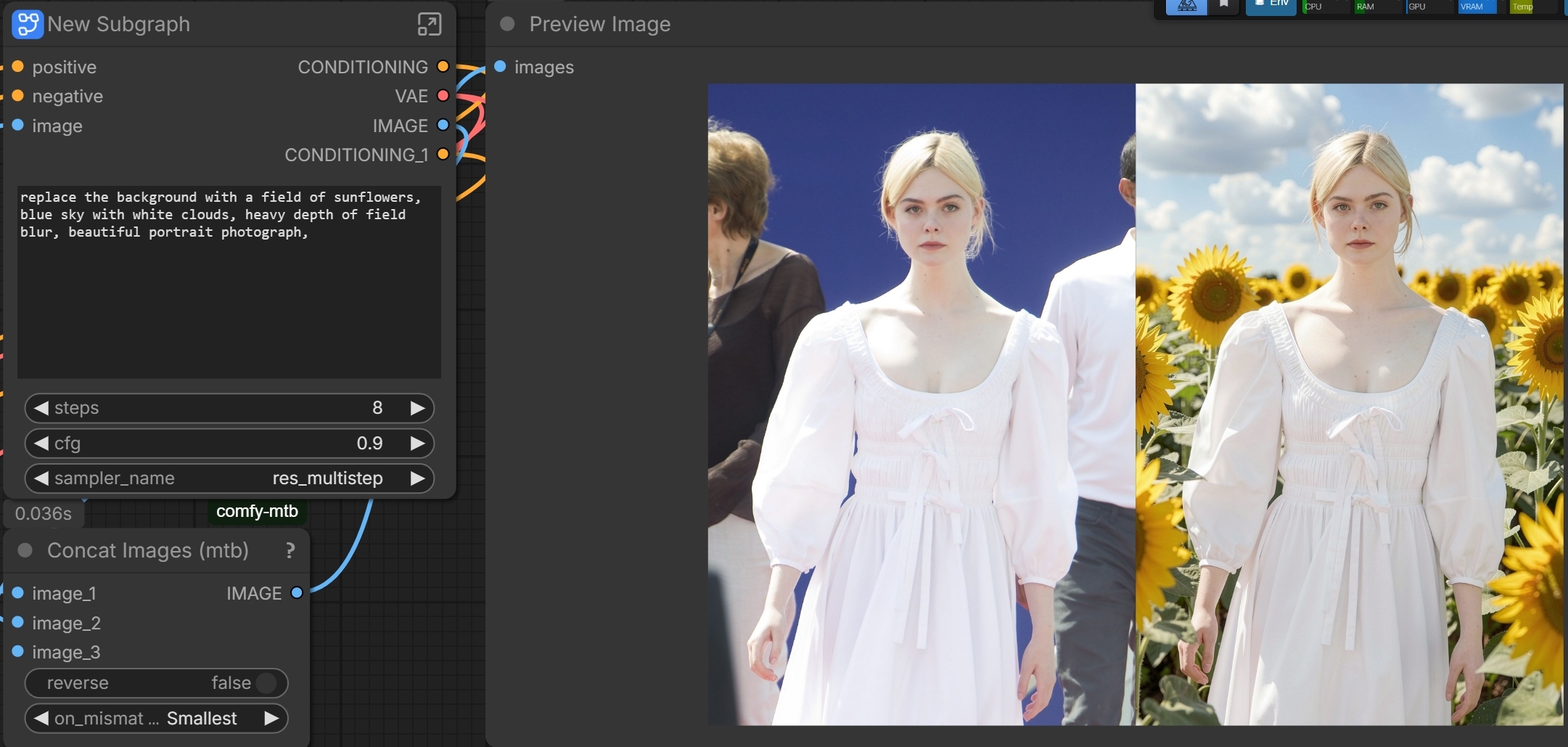
Task: Click the New Subgraph title
Action: point(118,24)
